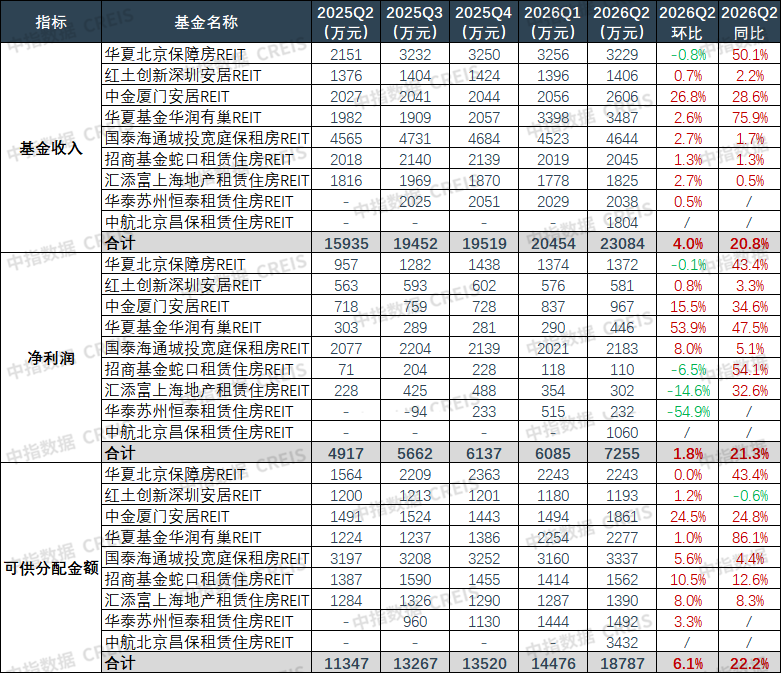Click the distributable total 11347
Image resolution: width=781 pixels, height=673 pixels.
point(346,663)
